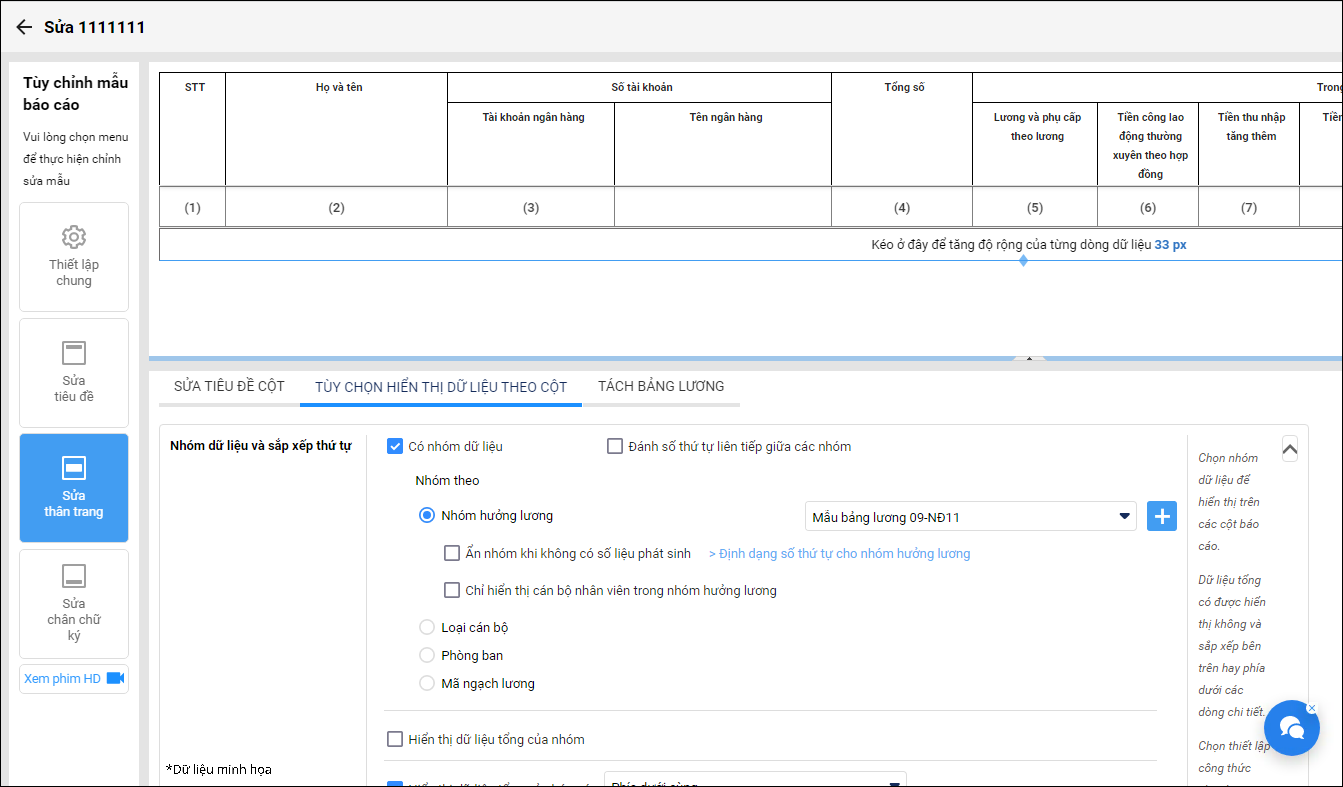Viewport: 1343px width, 787px height.
Task: Click Tài khoản ngân hàng sub-header
Action: (531, 144)
